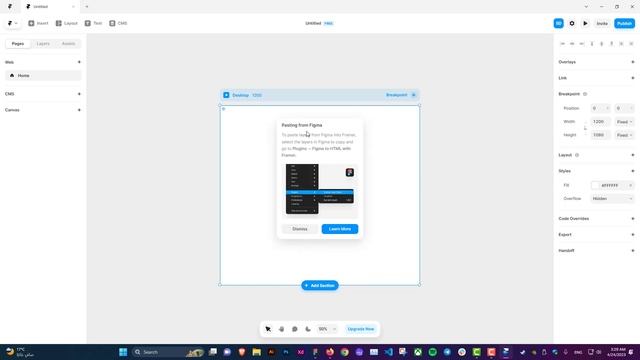Click the Add Section button

320,285
